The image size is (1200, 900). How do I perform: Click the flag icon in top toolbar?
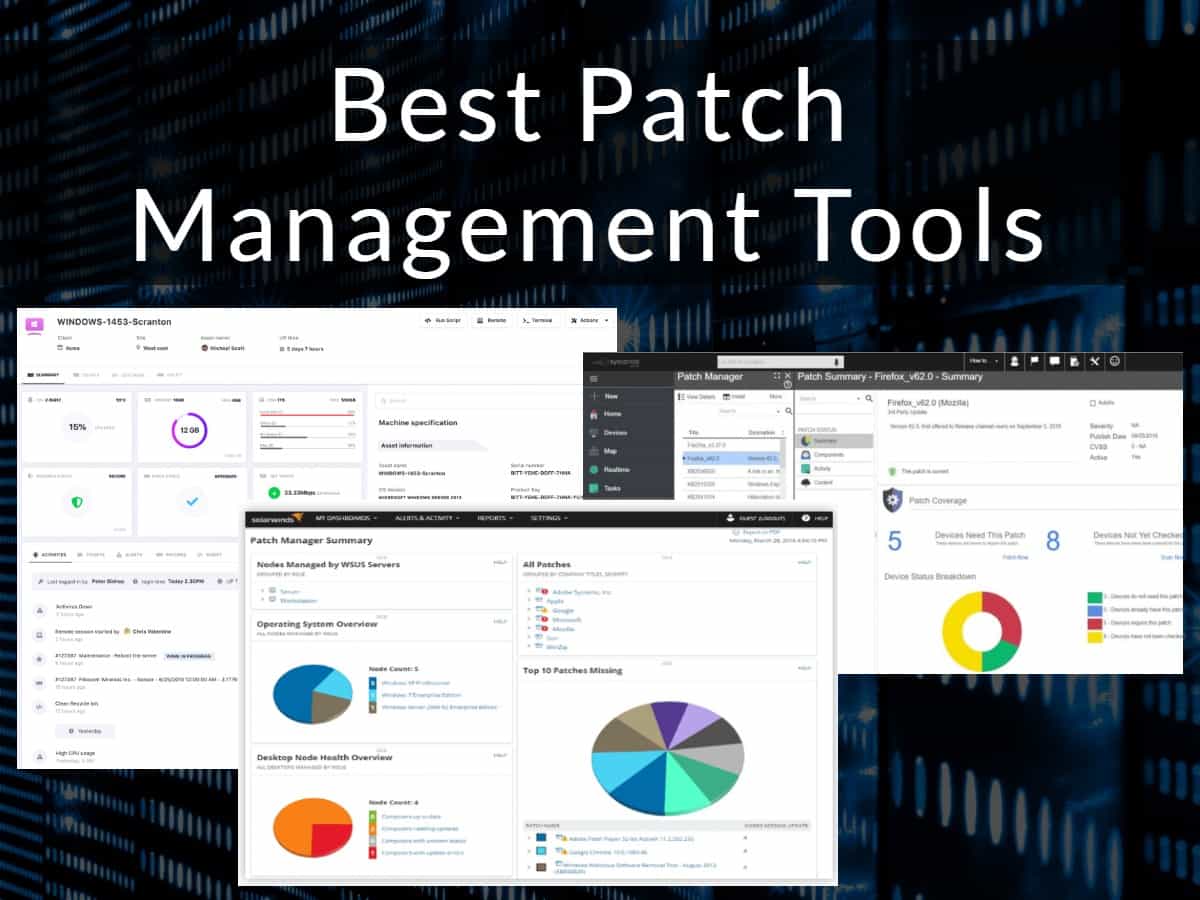[1034, 361]
